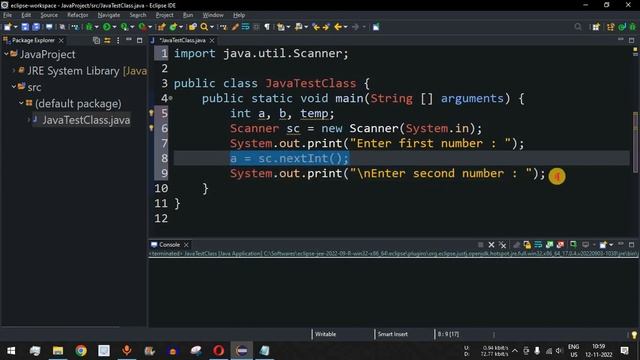Click the External Tools run icon
Screen dimensions: 640x360
click(142, 27)
